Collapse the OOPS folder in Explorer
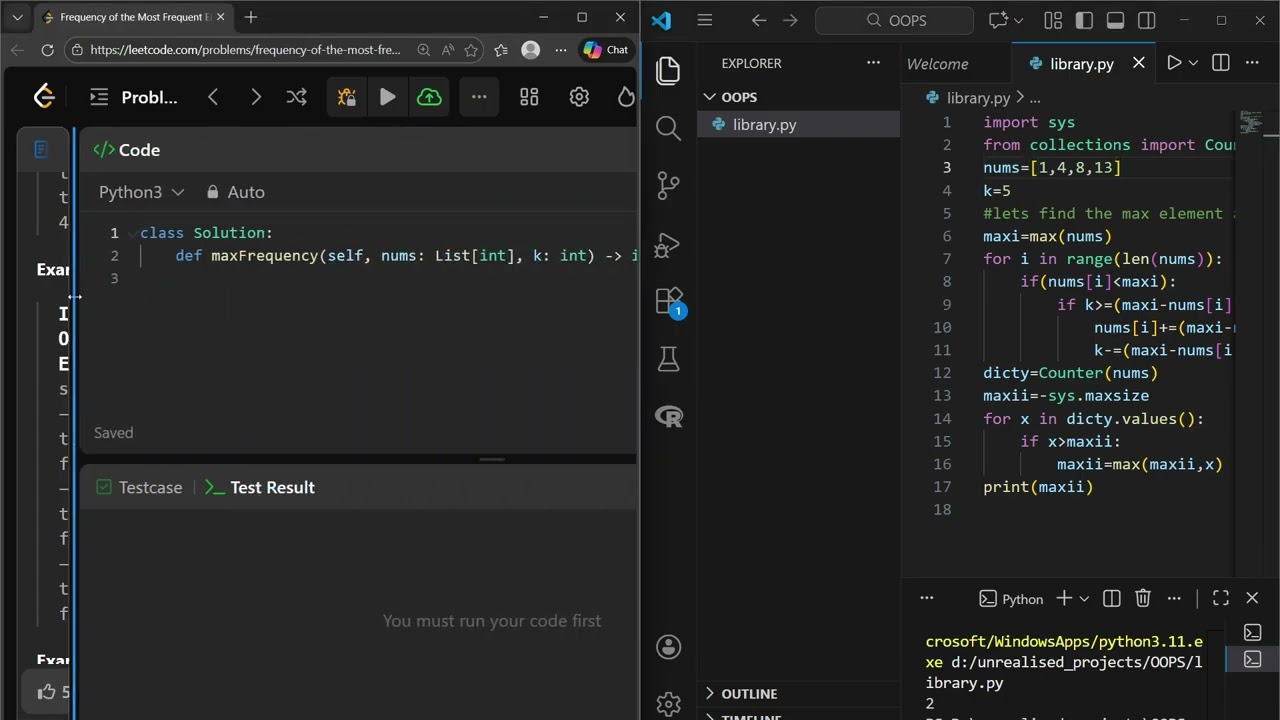 (731, 97)
